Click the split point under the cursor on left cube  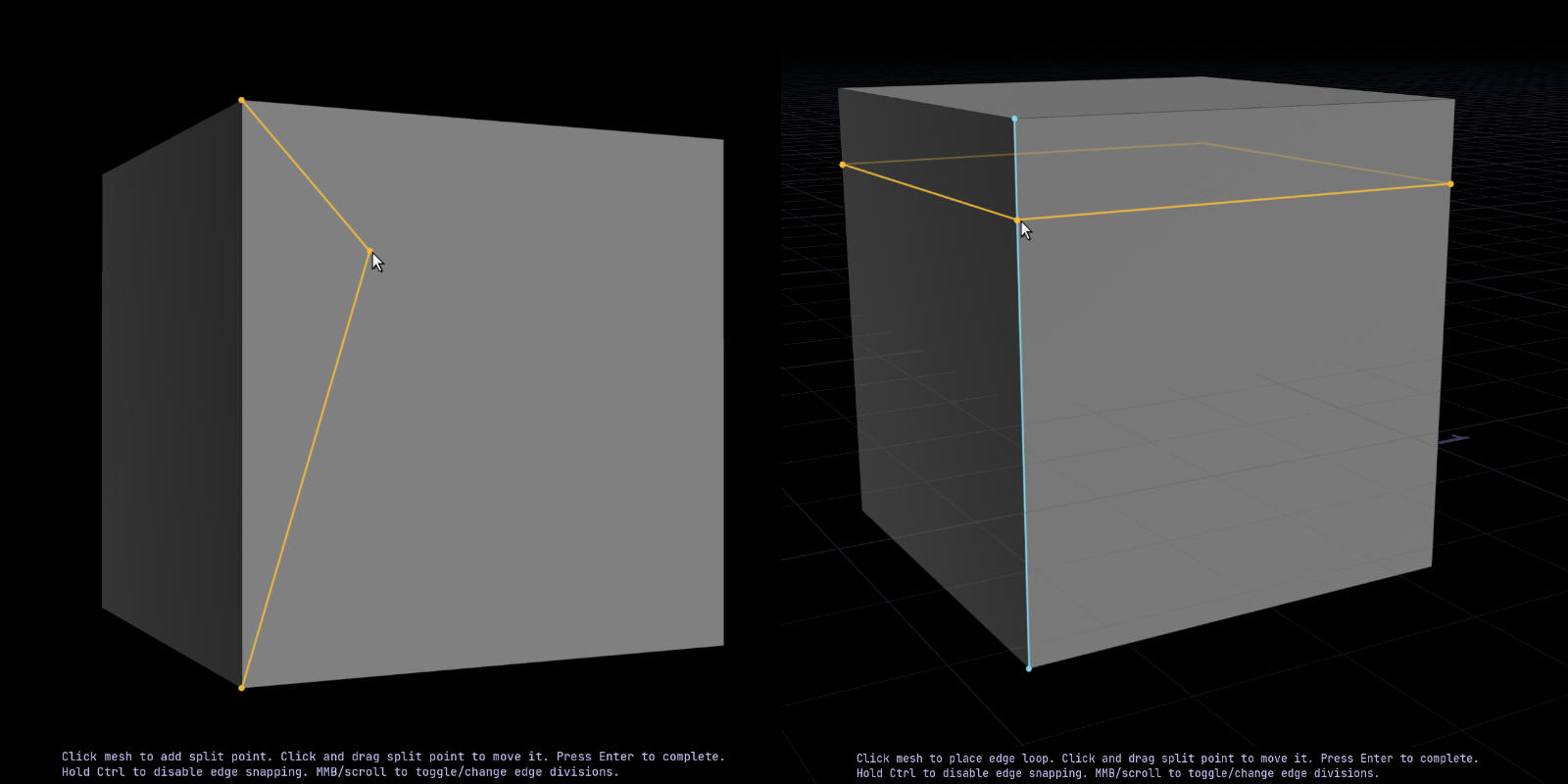369,251
